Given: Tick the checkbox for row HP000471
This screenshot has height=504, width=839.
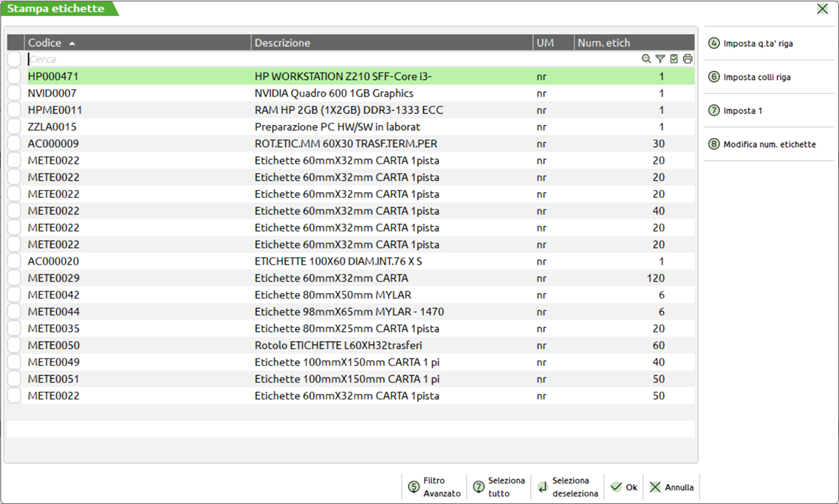Looking at the screenshot, I should 14,76.
